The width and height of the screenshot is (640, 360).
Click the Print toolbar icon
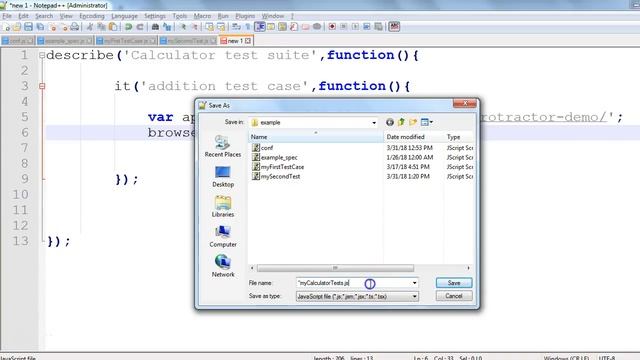pos(75,27)
